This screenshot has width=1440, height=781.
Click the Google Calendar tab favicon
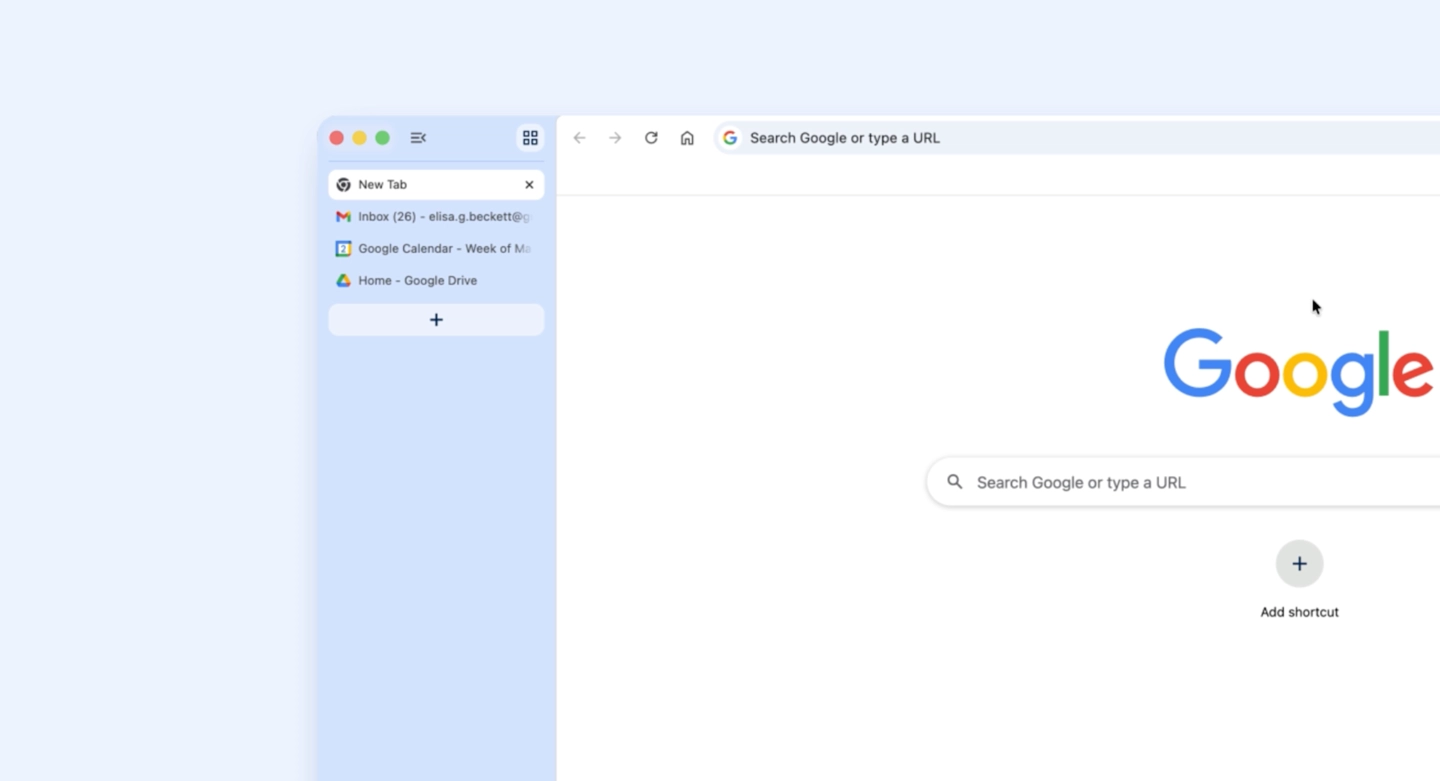[x=343, y=248]
